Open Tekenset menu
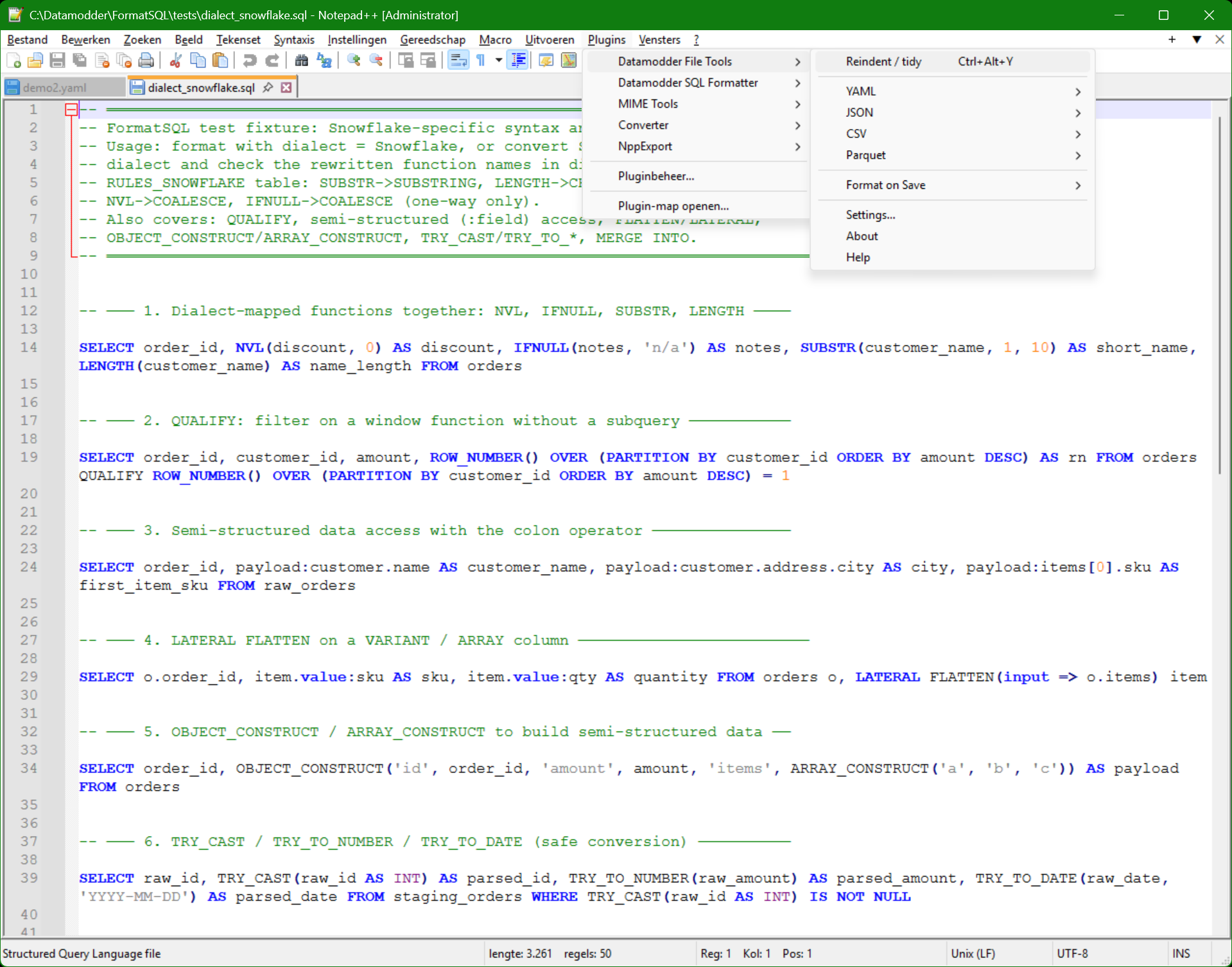The height and width of the screenshot is (967, 1232). 238,40
